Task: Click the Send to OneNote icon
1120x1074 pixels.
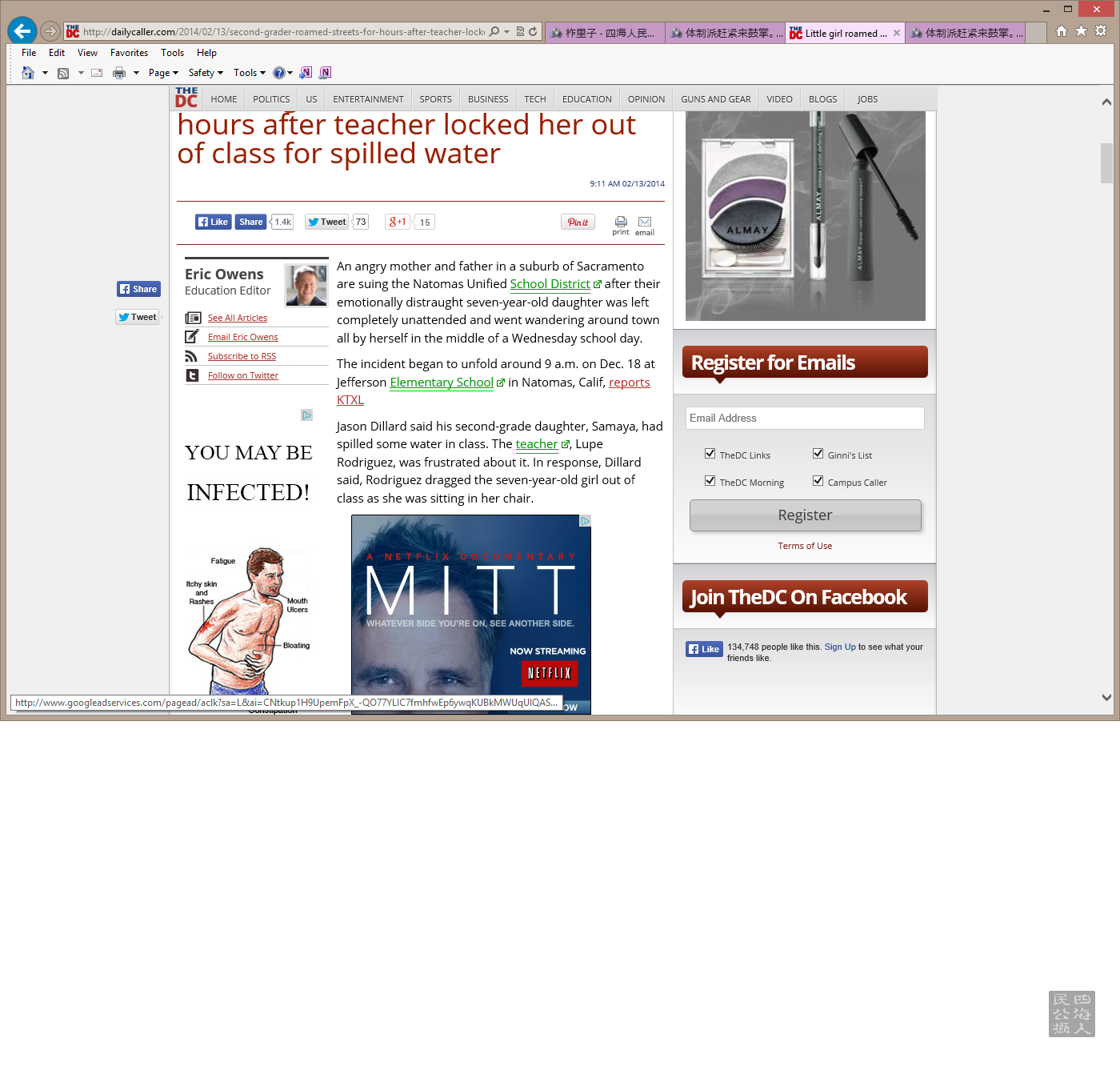Action: pos(306,73)
